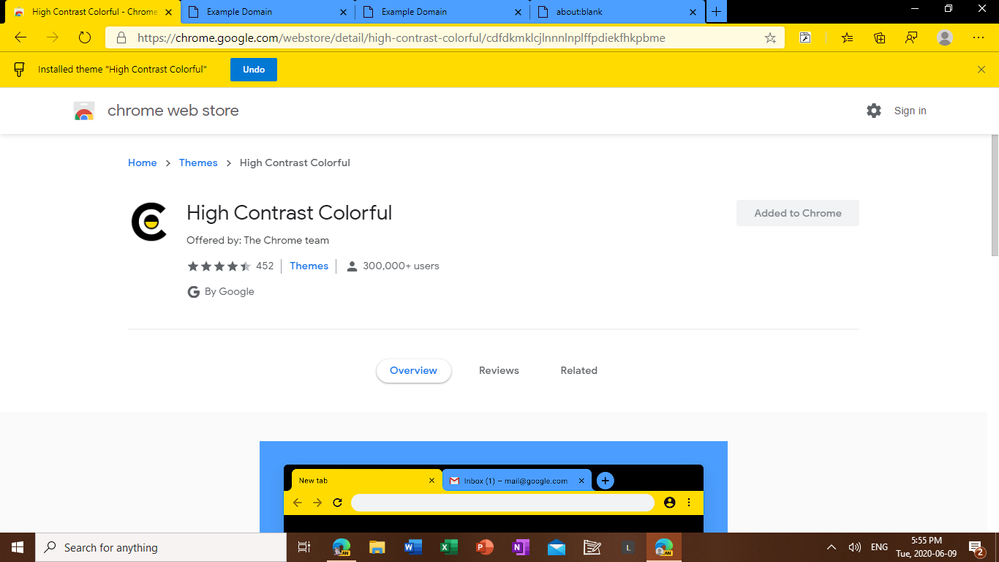Image resolution: width=999 pixels, height=562 pixels.
Task: Open File Explorer from taskbar
Action: pos(377,547)
